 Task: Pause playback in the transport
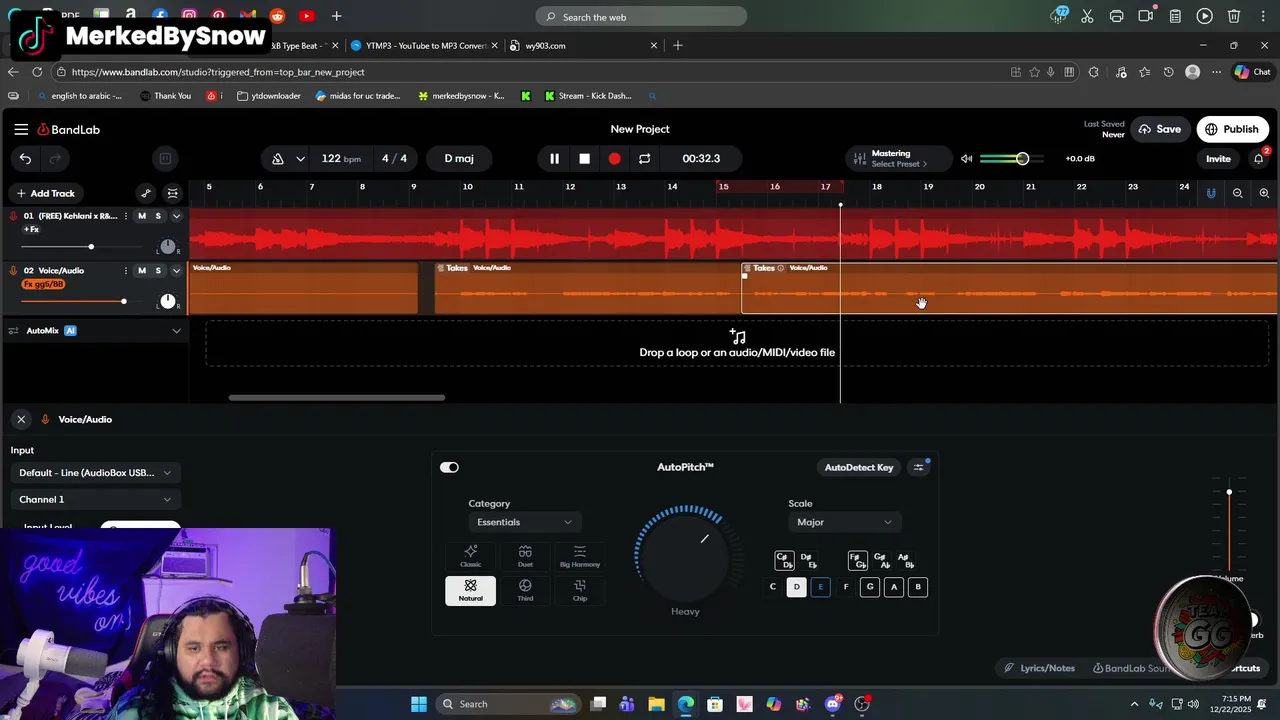pos(554,158)
